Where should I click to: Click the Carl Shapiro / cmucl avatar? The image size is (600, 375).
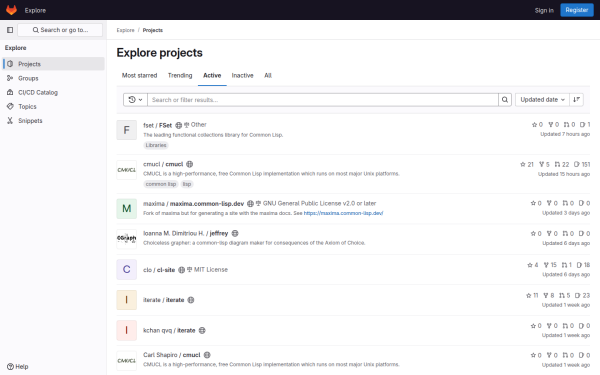click(127, 360)
